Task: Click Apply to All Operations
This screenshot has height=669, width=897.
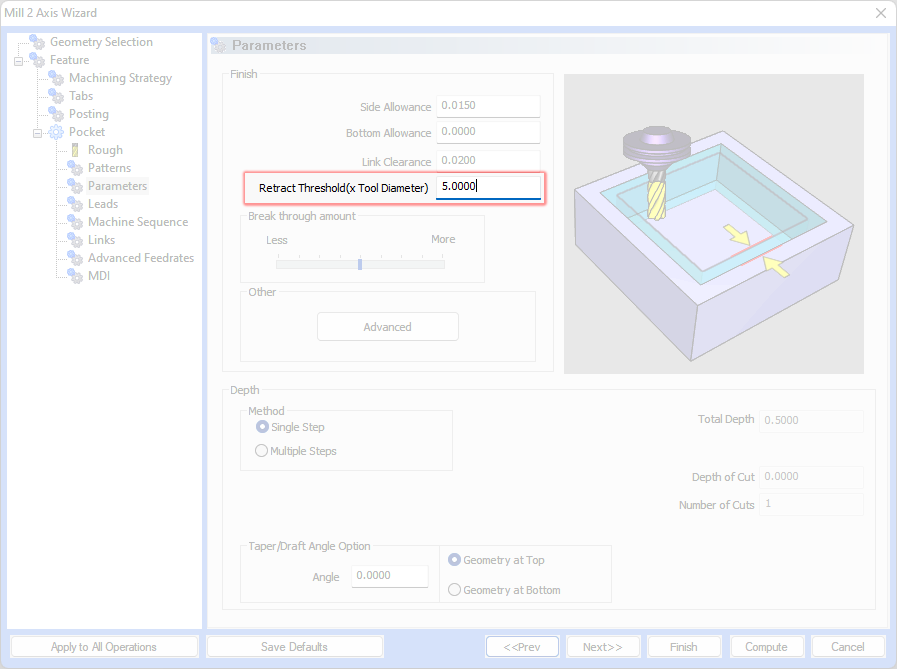Action: (104, 647)
